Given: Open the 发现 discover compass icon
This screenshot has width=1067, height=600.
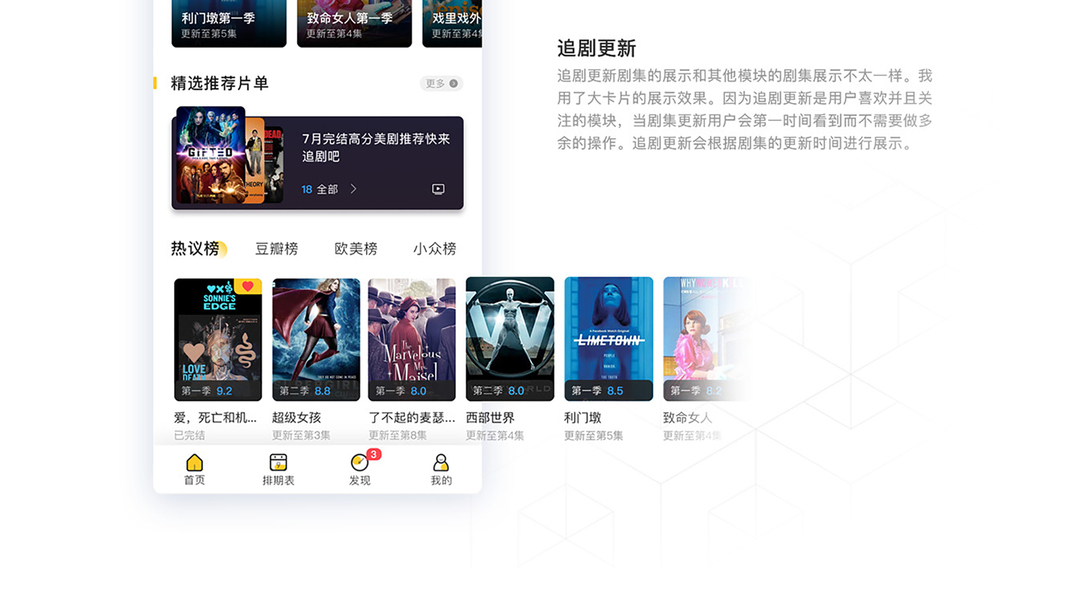Looking at the screenshot, I should coord(359,463).
